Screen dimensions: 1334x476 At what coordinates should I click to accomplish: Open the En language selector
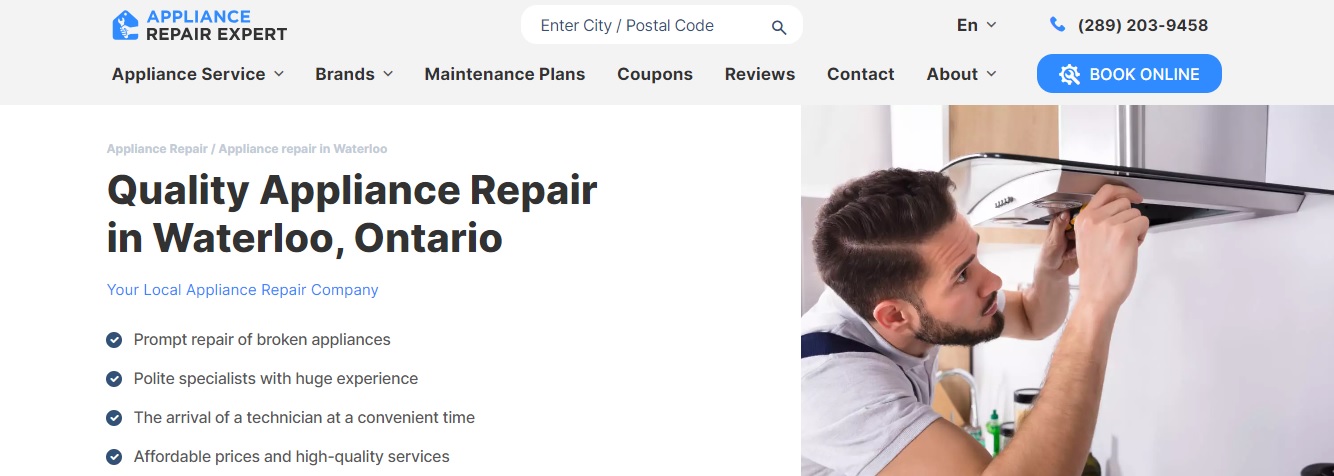tap(976, 25)
